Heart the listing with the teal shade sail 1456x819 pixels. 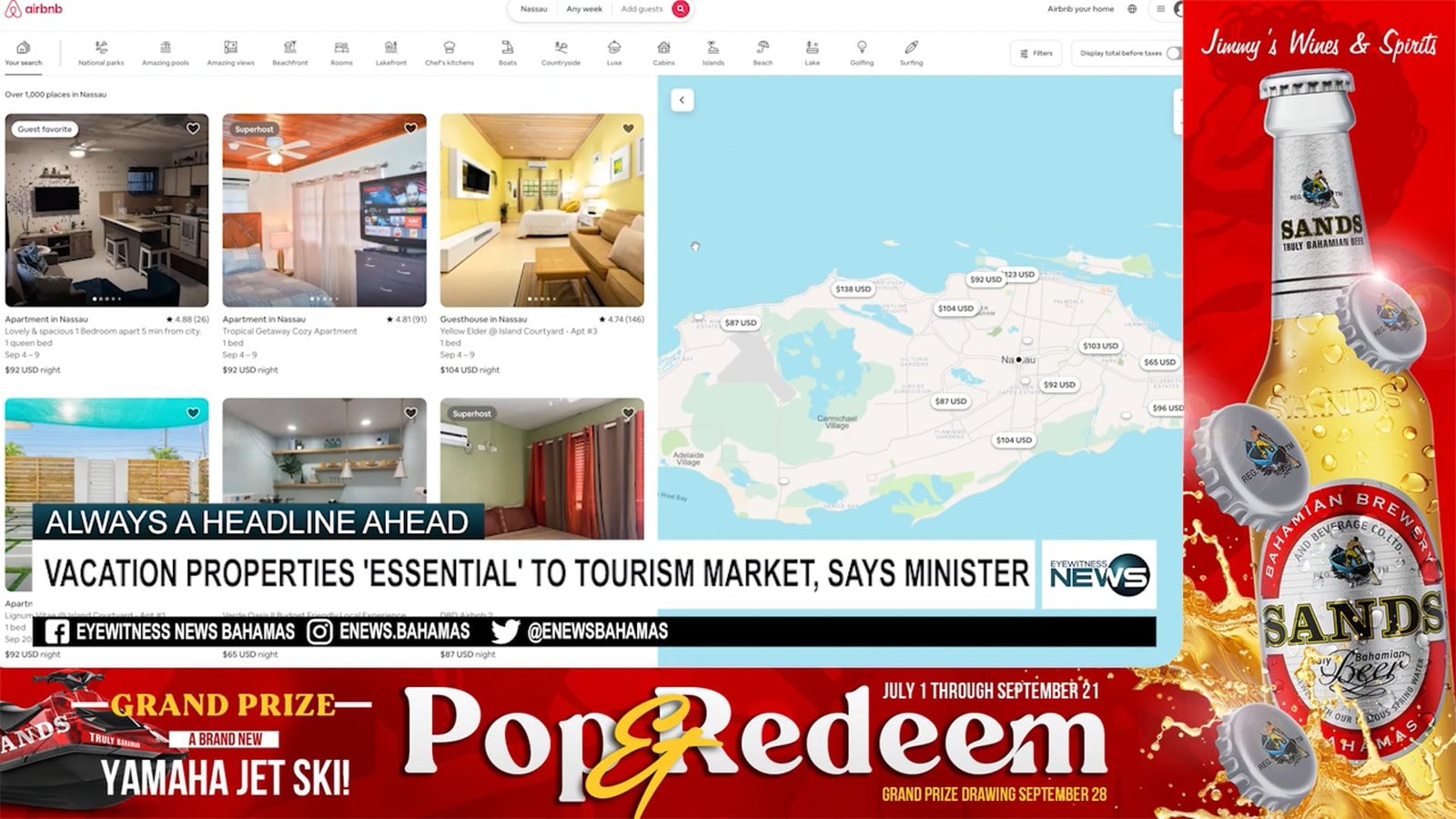click(193, 413)
